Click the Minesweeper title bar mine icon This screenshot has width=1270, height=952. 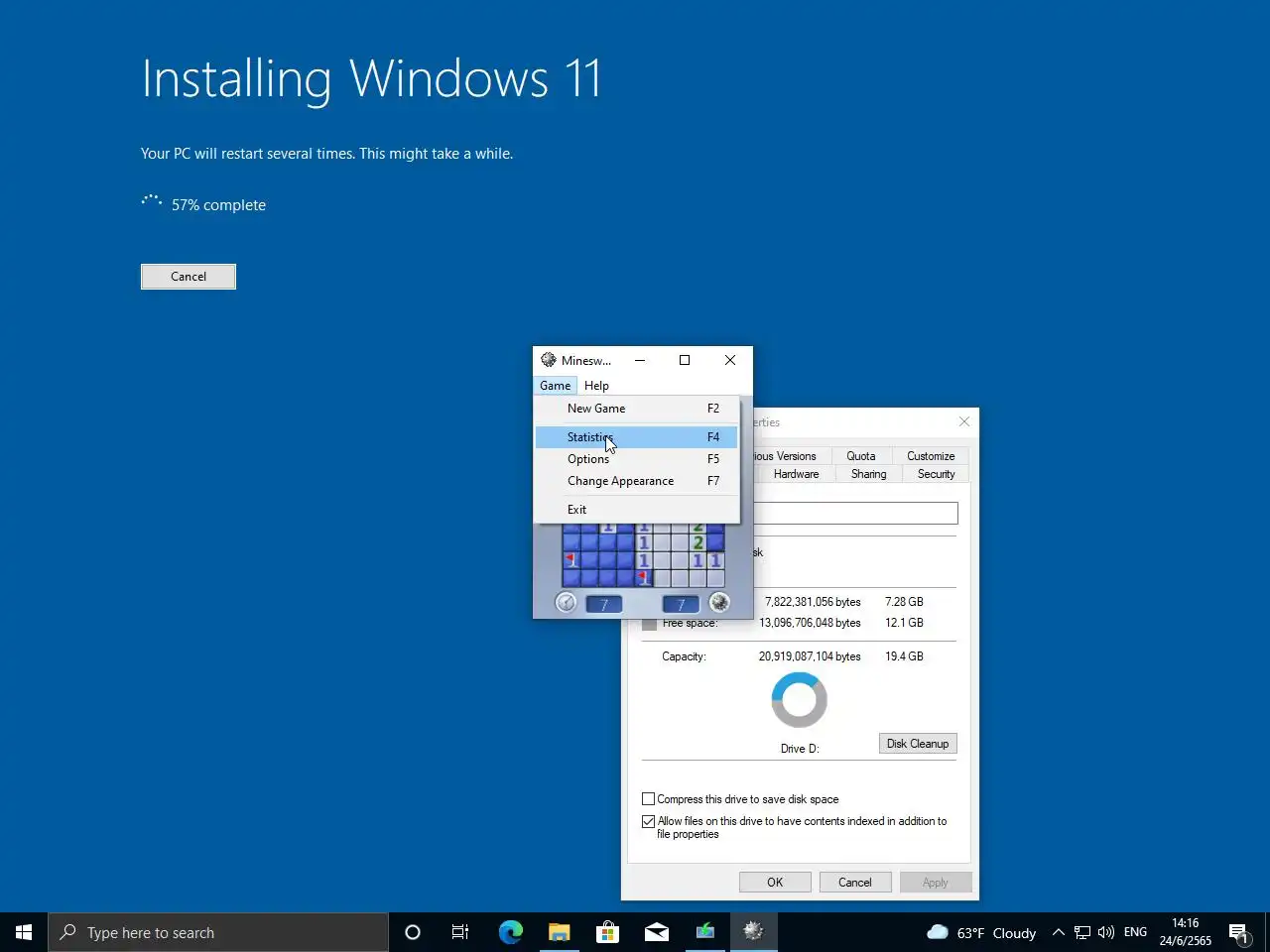click(549, 360)
